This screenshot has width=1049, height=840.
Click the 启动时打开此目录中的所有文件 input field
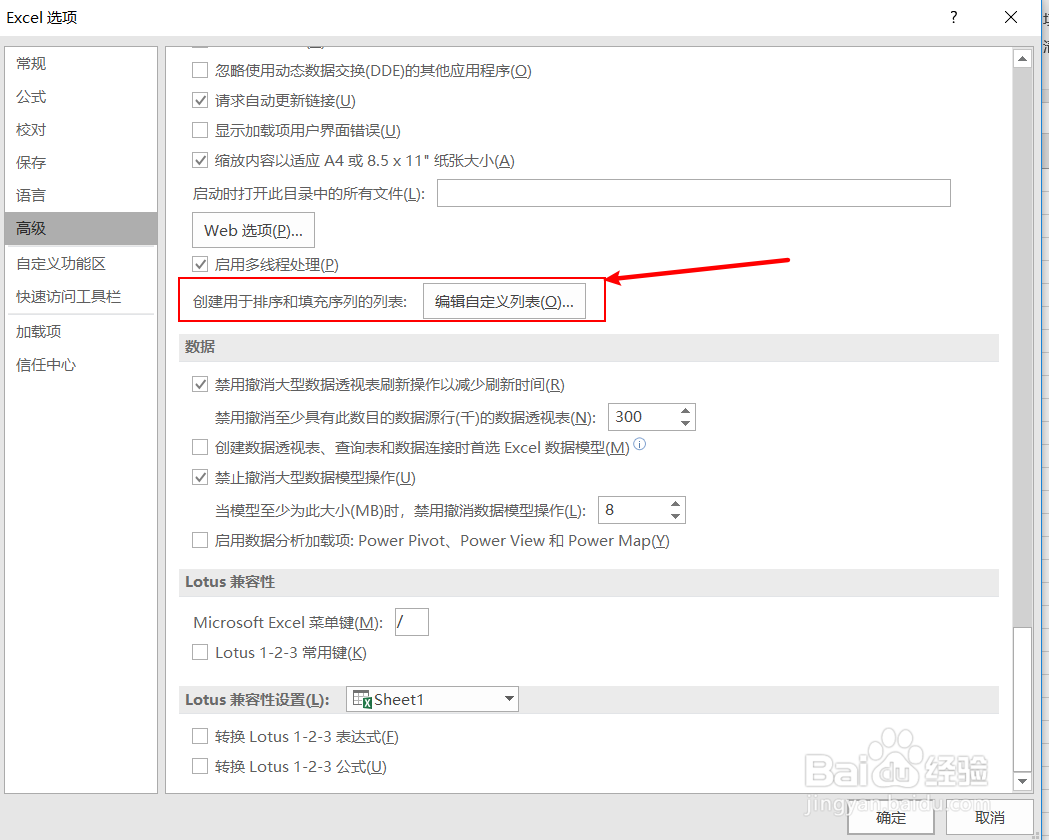(694, 193)
